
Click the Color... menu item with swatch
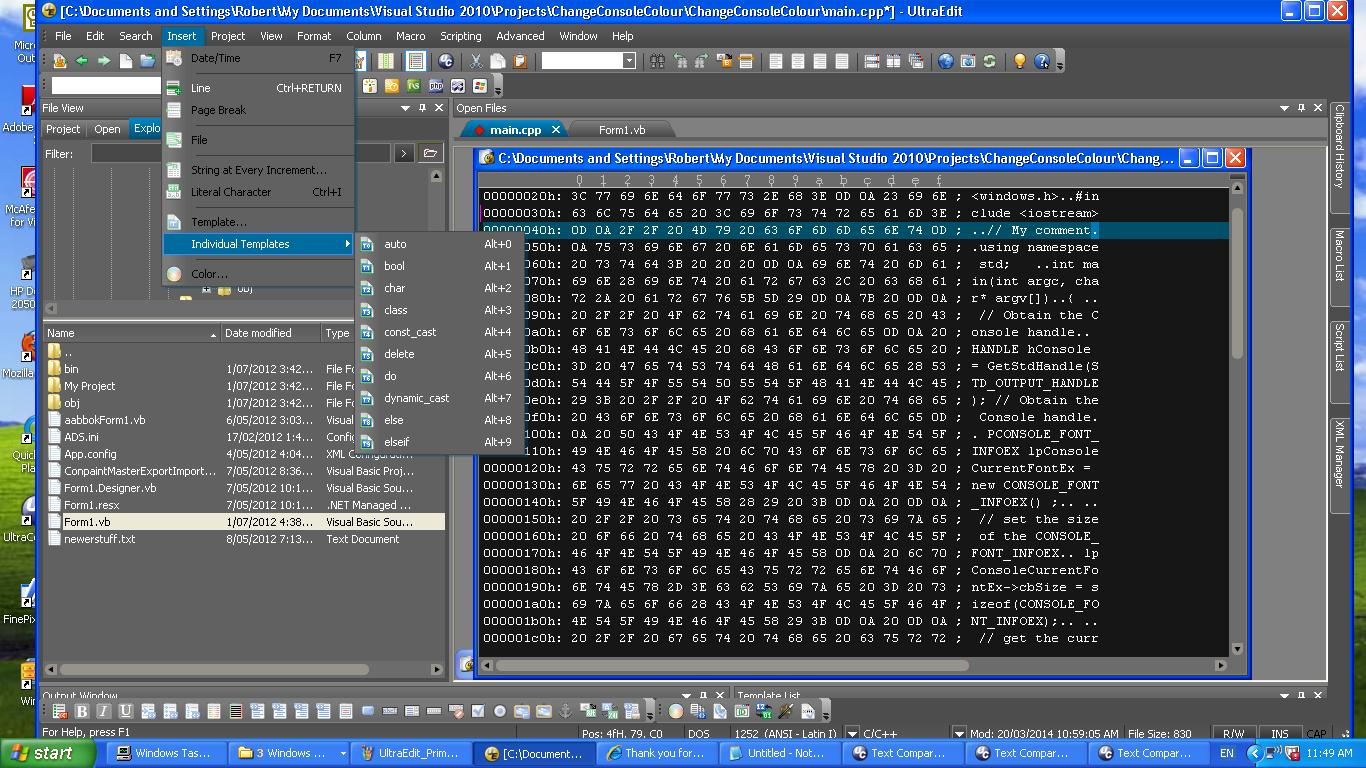click(209, 274)
